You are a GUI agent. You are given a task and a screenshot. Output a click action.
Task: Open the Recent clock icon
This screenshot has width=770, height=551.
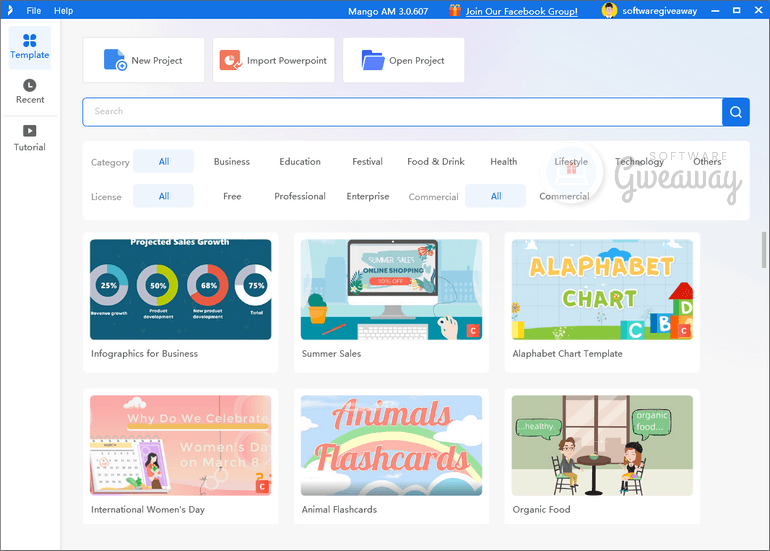[x=30, y=86]
